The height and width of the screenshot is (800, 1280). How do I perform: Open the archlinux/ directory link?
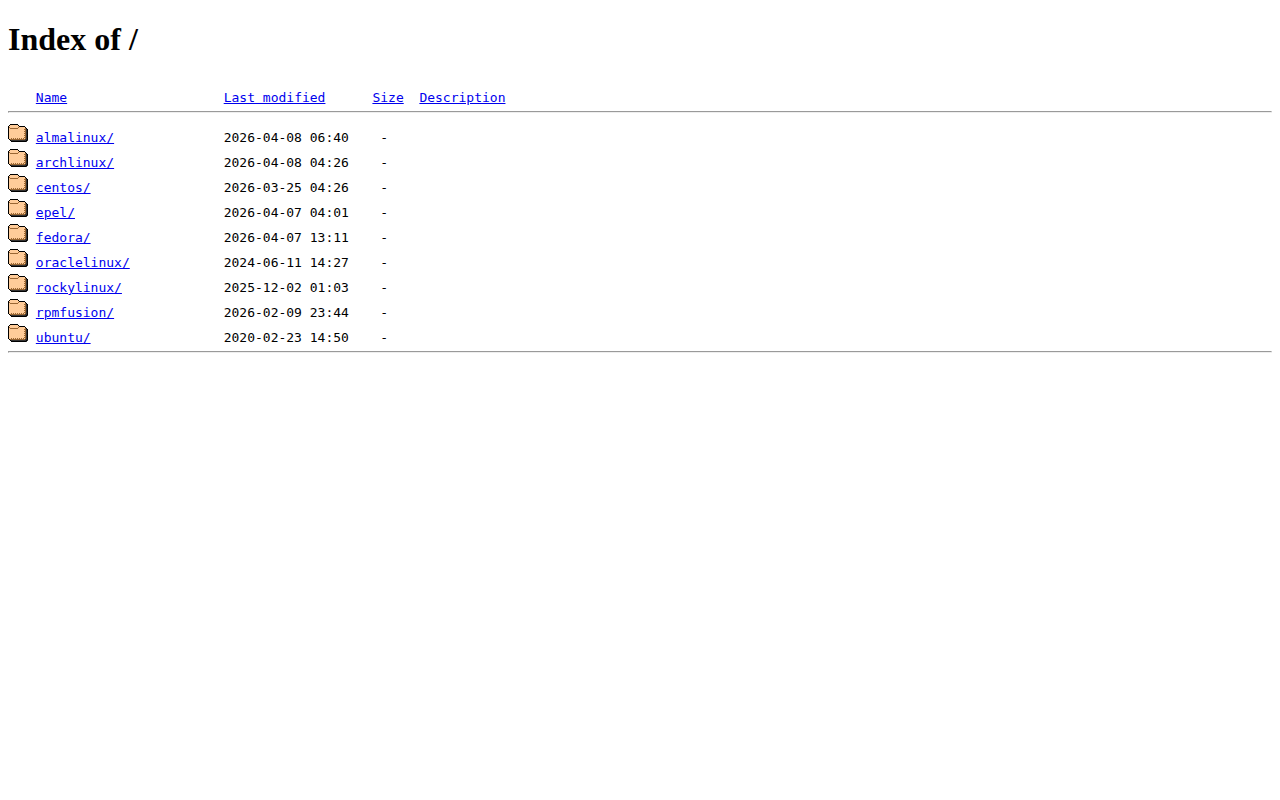click(75, 163)
